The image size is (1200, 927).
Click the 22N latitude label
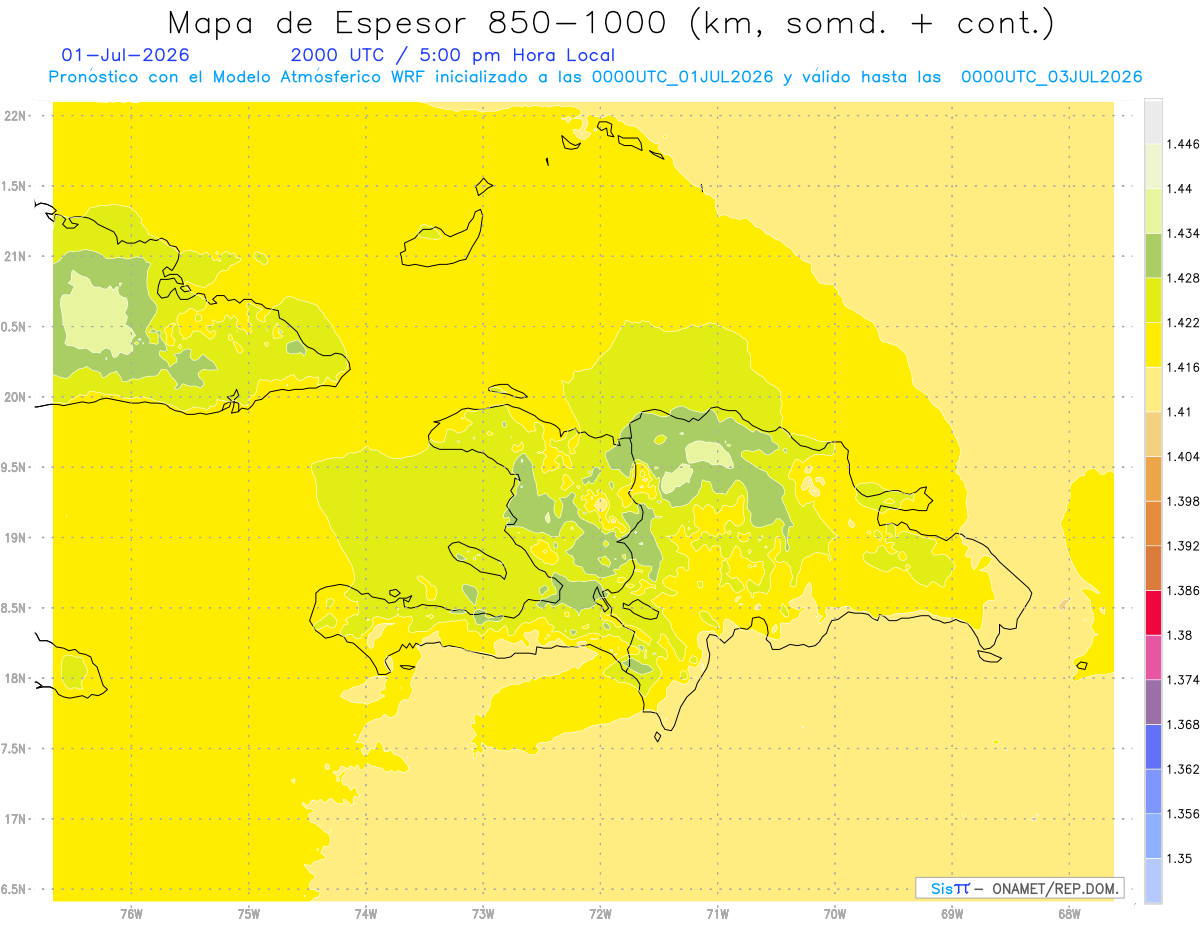click(x=15, y=116)
